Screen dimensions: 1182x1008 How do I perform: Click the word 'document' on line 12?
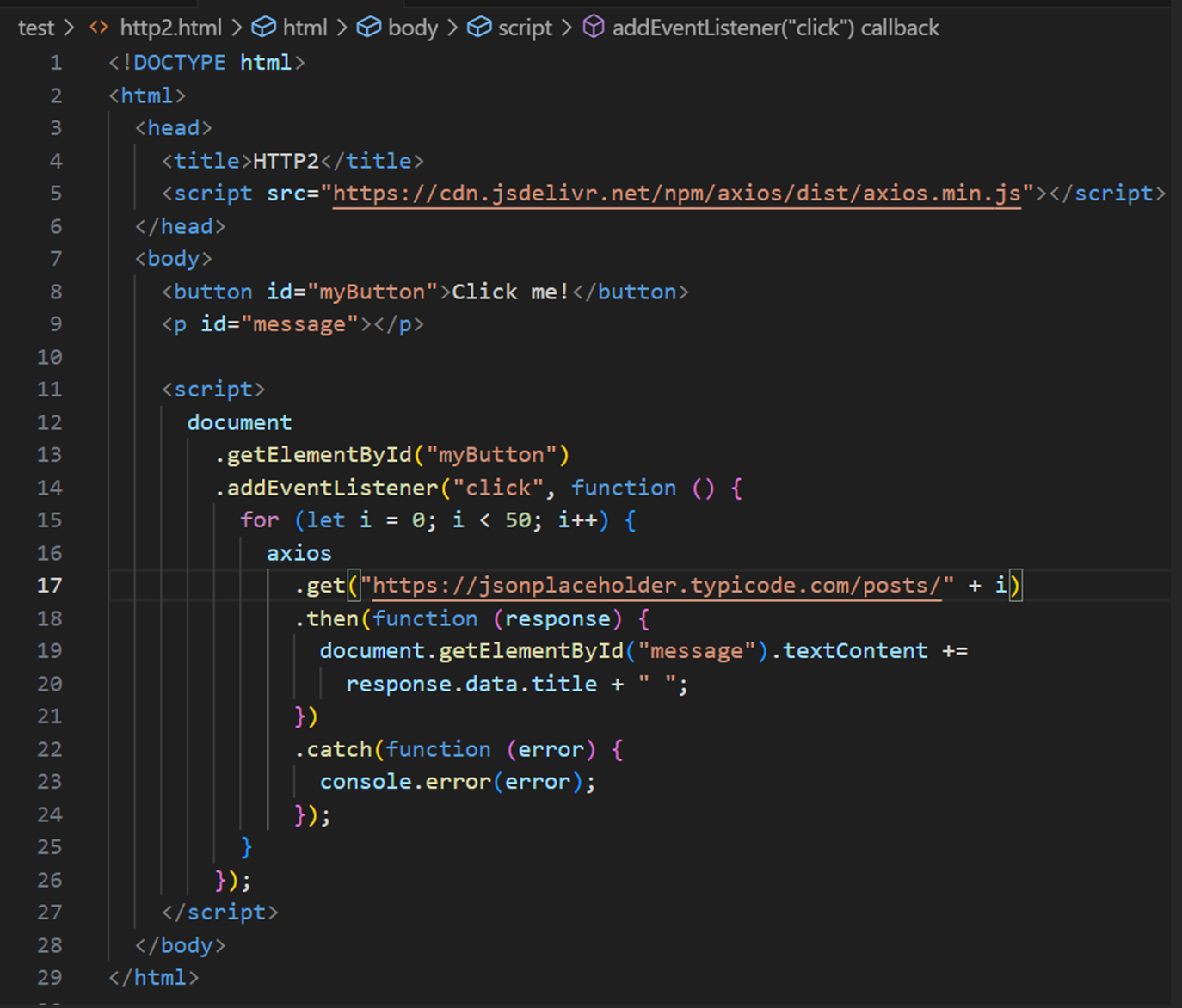[239, 422]
